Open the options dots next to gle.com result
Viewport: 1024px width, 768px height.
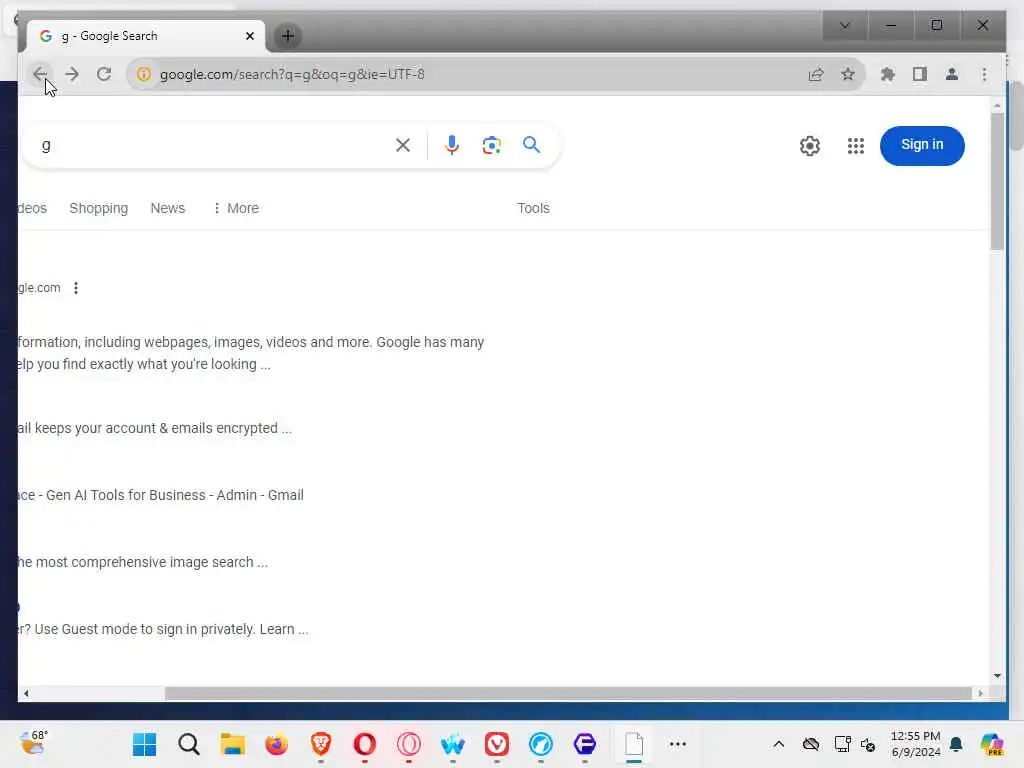(x=76, y=288)
